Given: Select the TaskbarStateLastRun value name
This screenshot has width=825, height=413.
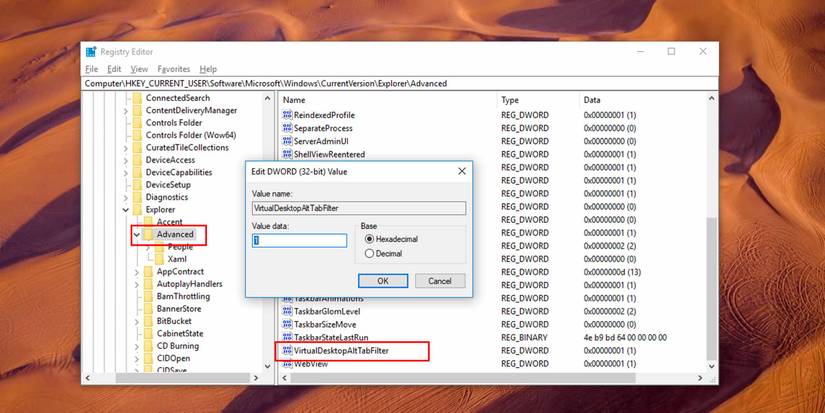Looking at the screenshot, I should click(331, 337).
